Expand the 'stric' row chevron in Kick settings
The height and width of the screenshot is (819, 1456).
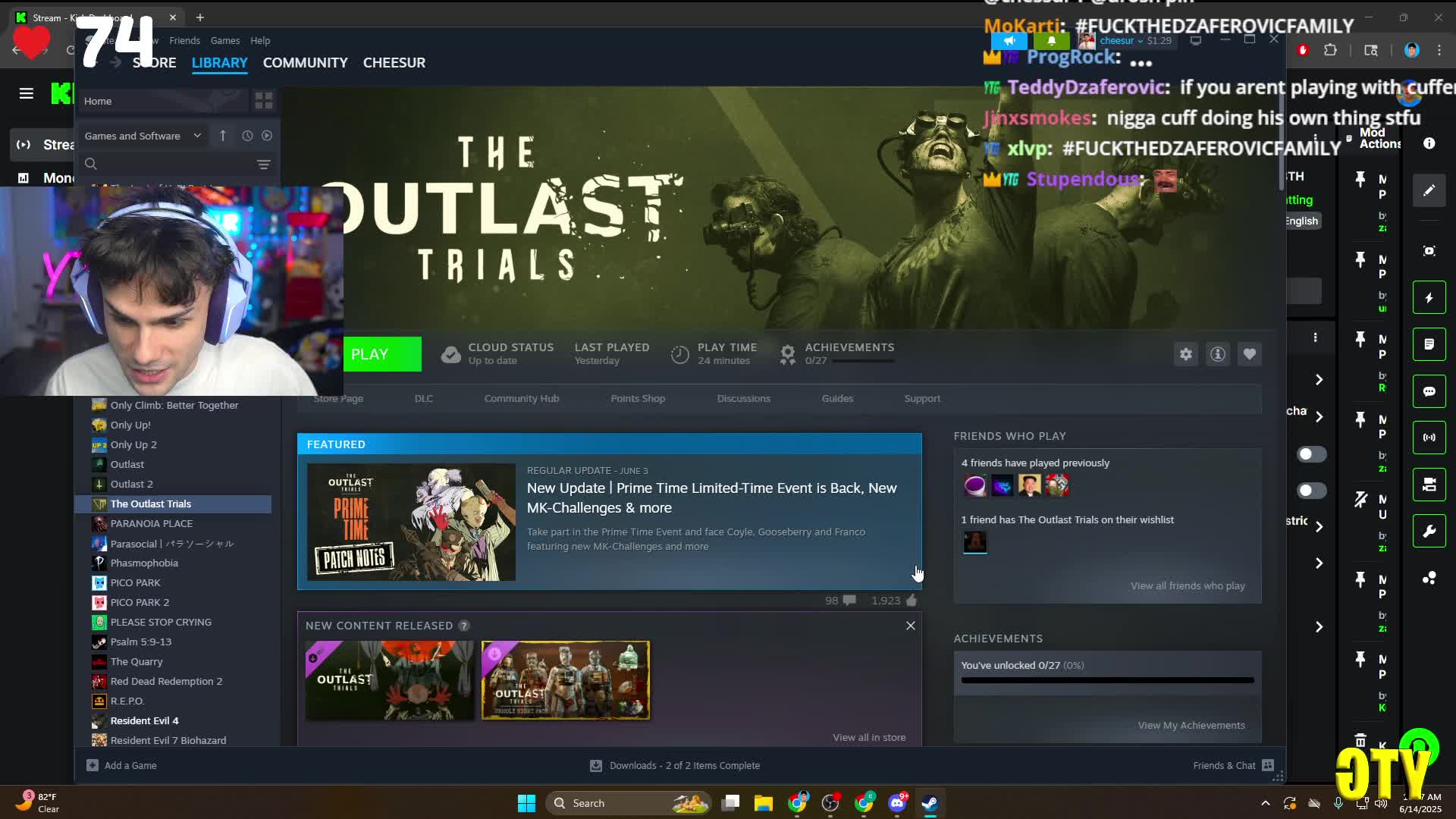tap(1319, 527)
